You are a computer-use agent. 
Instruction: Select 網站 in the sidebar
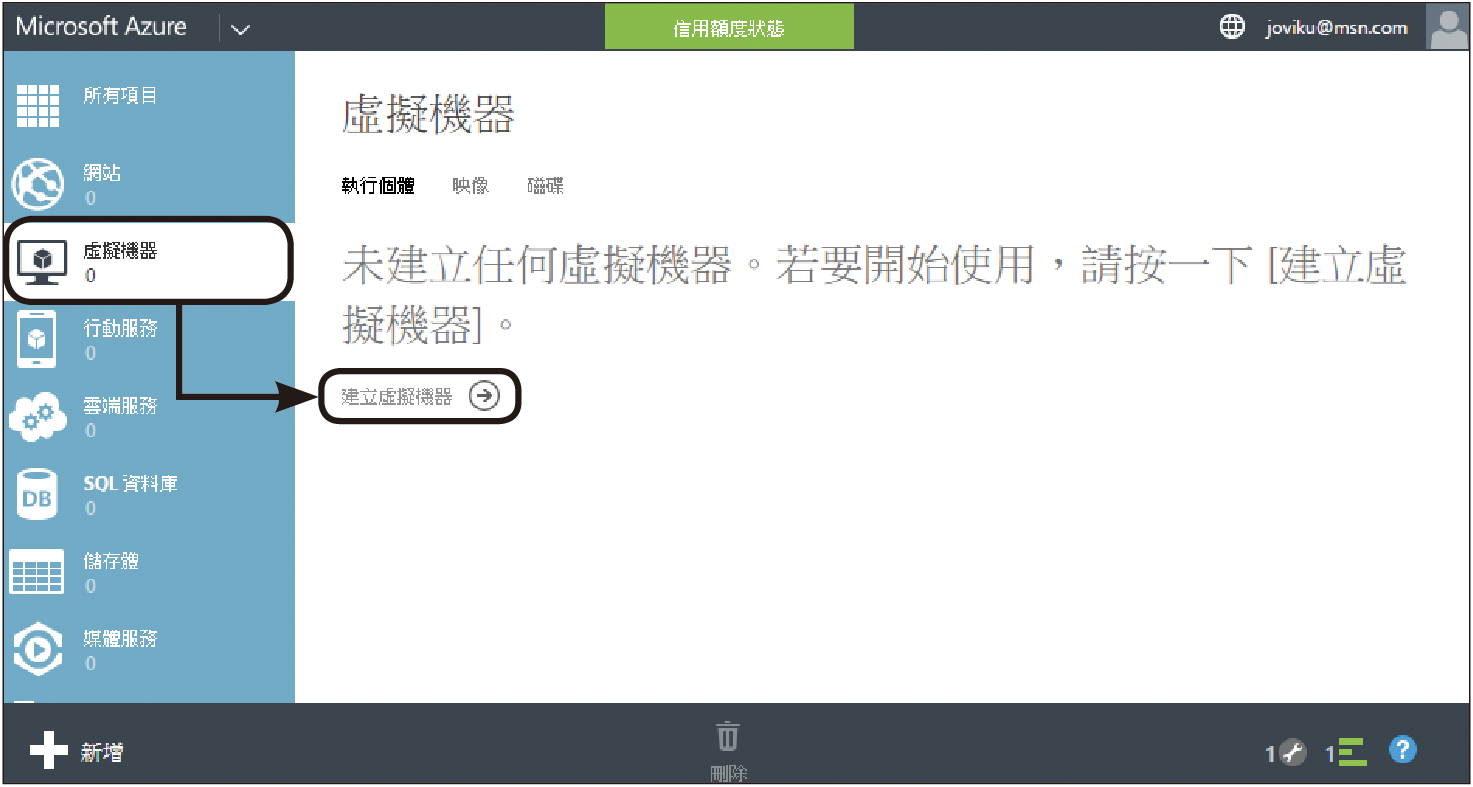(102, 173)
